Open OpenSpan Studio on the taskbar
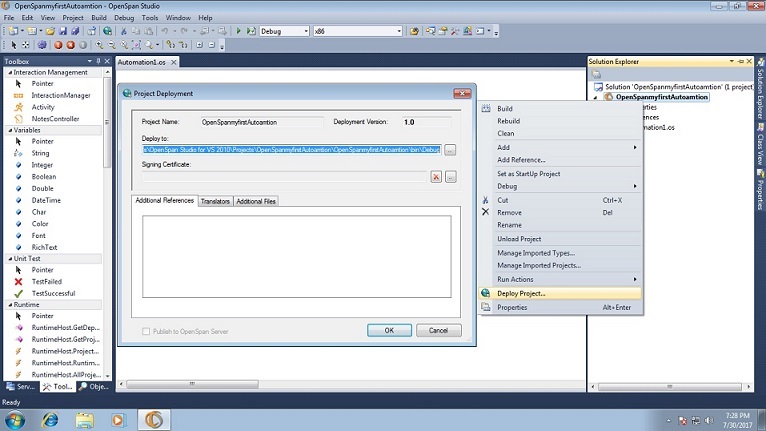766x431 pixels. pyautogui.click(x=154, y=420)
